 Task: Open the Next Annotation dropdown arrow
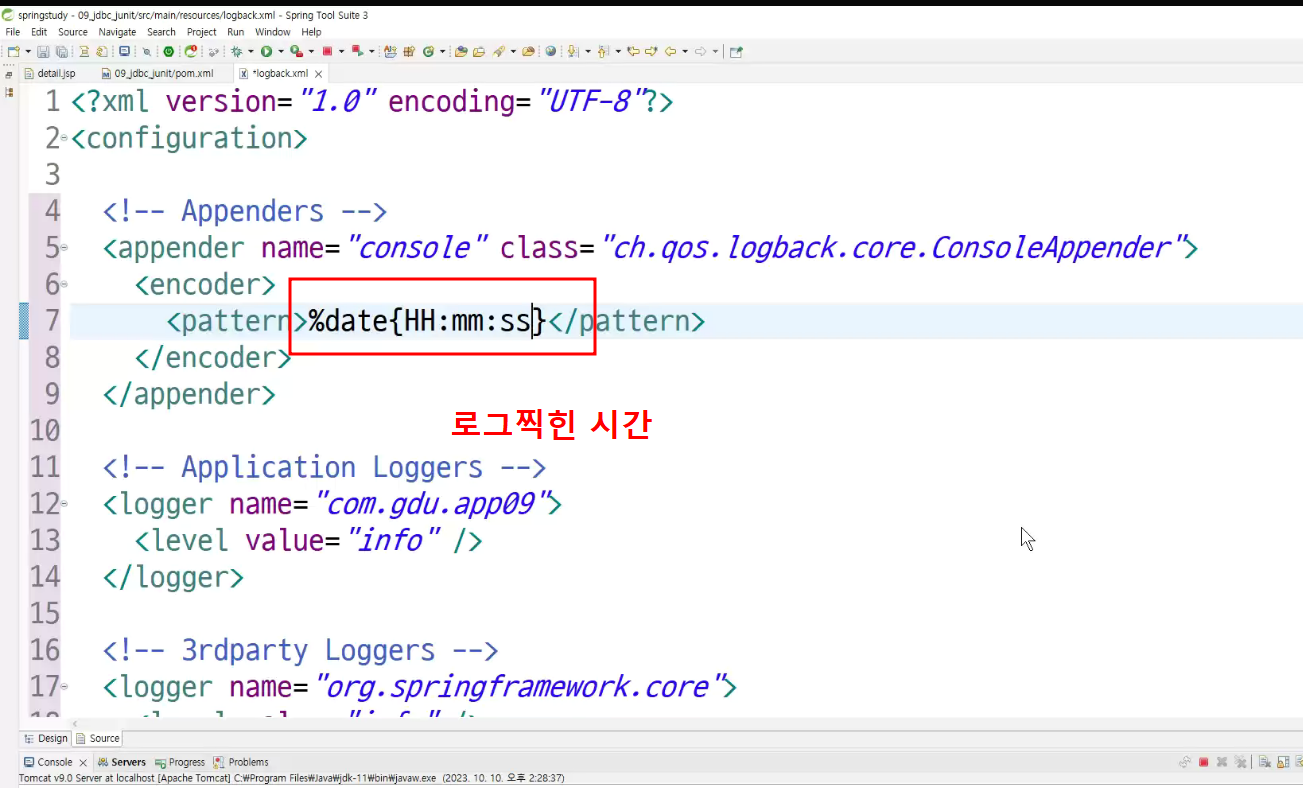tap(587, 51)
